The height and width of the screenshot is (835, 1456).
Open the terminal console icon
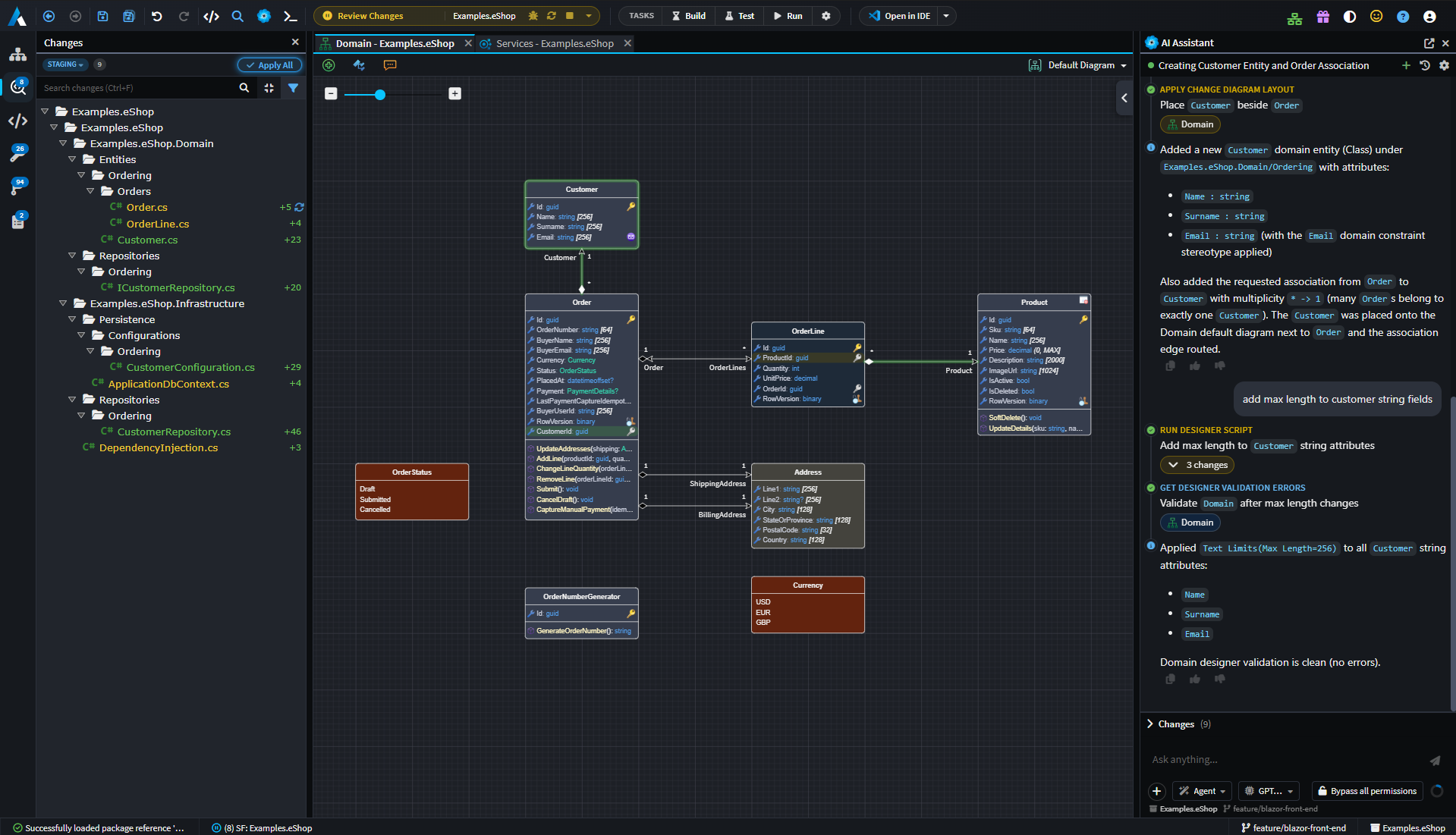290,16
